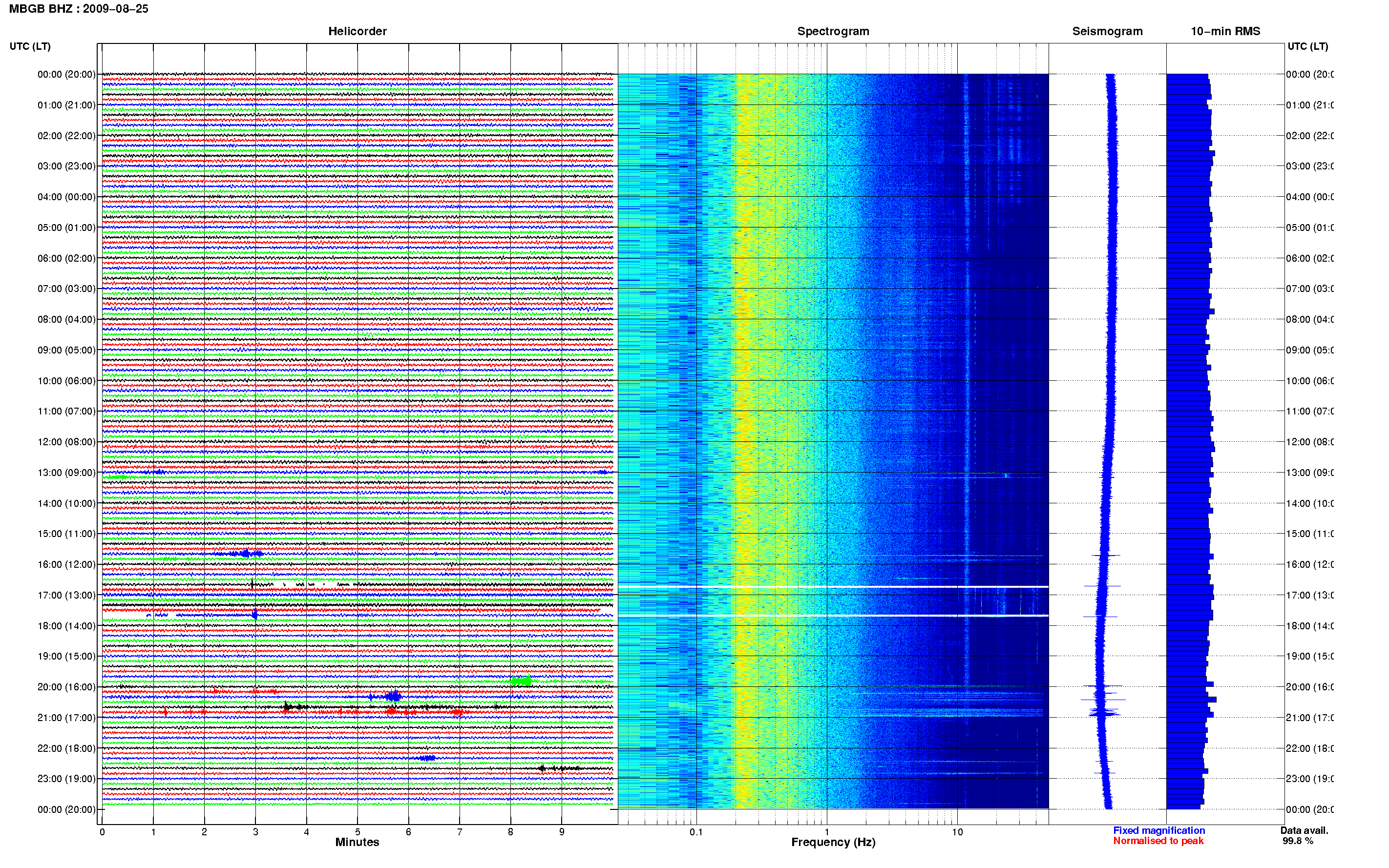Click the left 'UTC (LT)' axis label
The width and height of the screenshot is (1389, 868).
tap(30, 46)
